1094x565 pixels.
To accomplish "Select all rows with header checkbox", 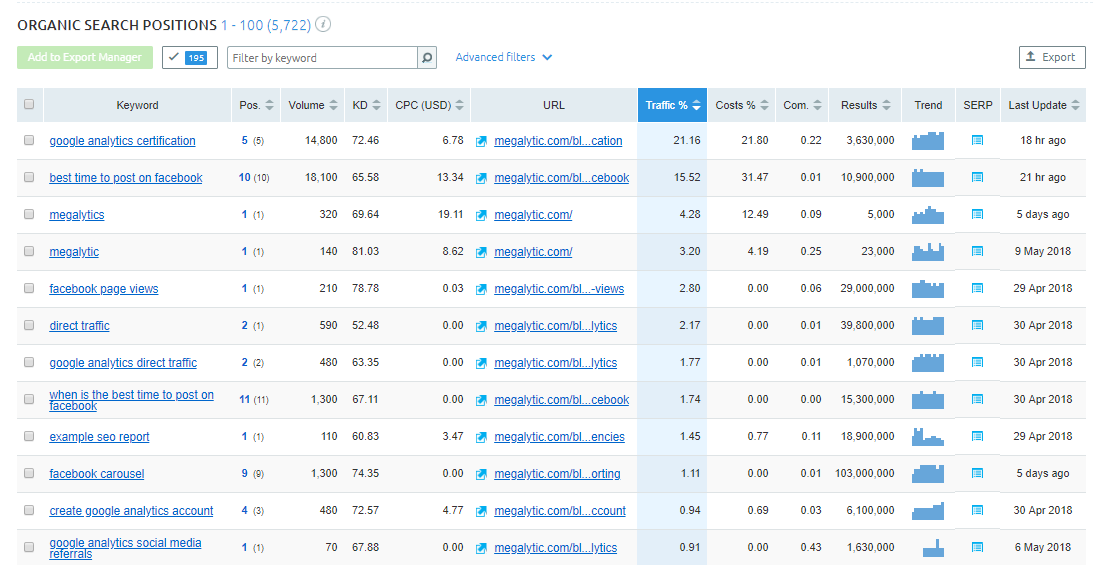I will pos(29,105).
